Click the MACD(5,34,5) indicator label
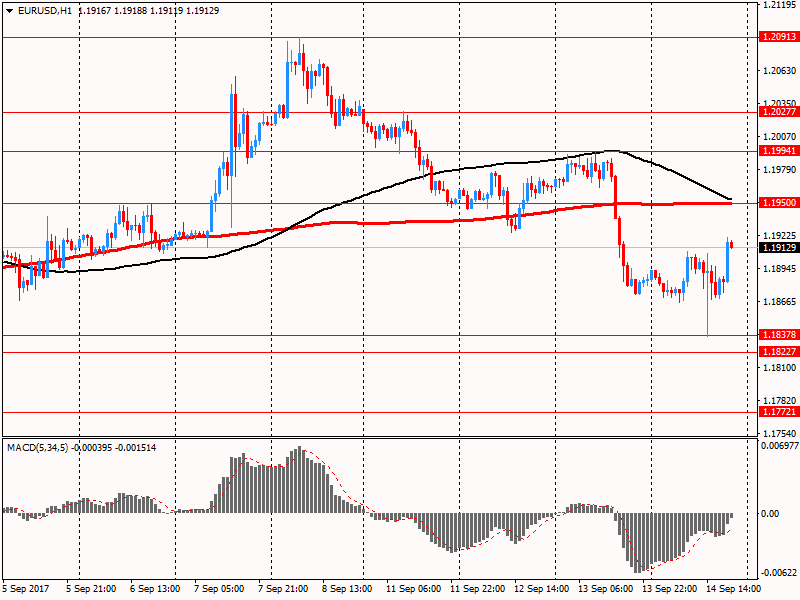 pos(37,447)
